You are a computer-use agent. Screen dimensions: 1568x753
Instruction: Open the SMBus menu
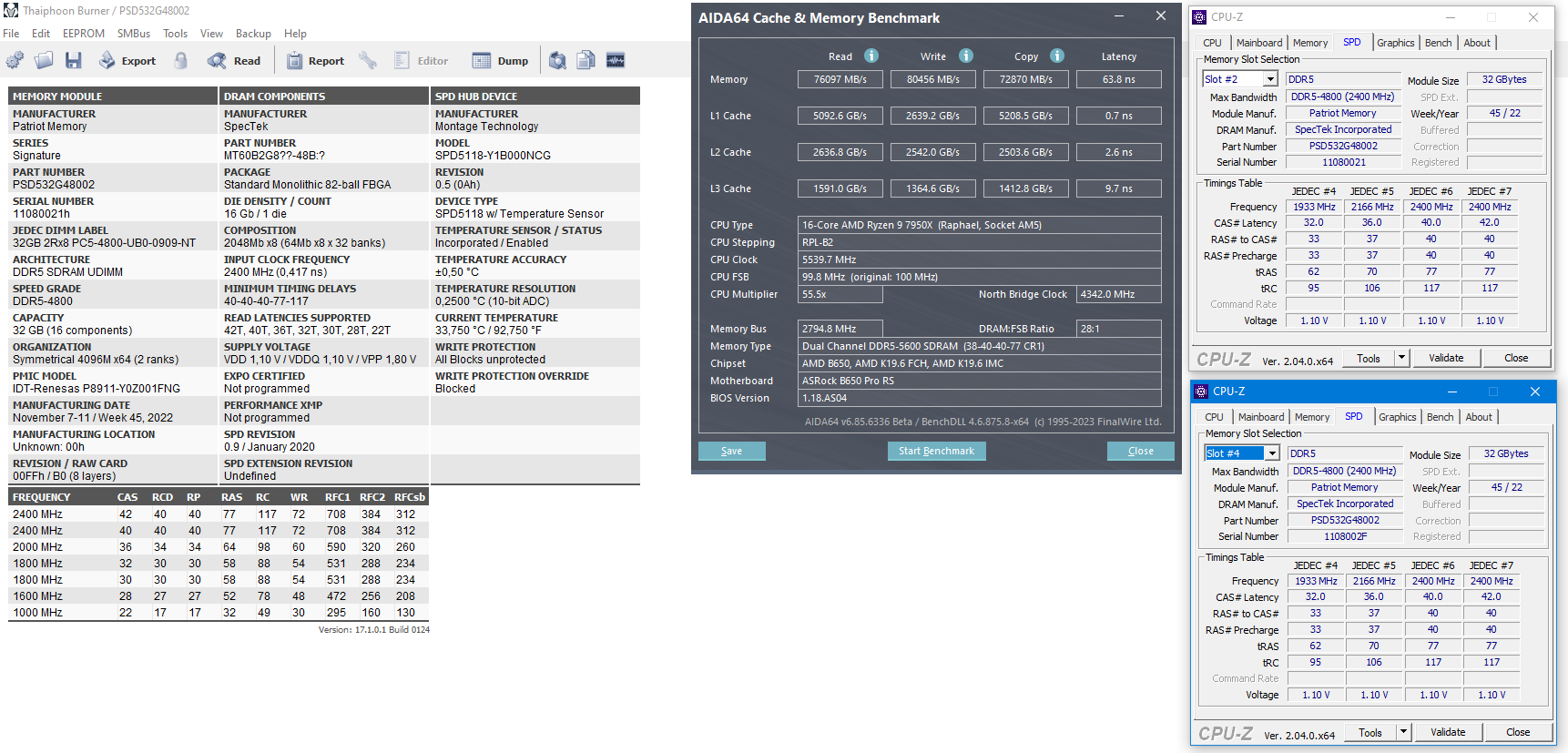coord(134,34)
